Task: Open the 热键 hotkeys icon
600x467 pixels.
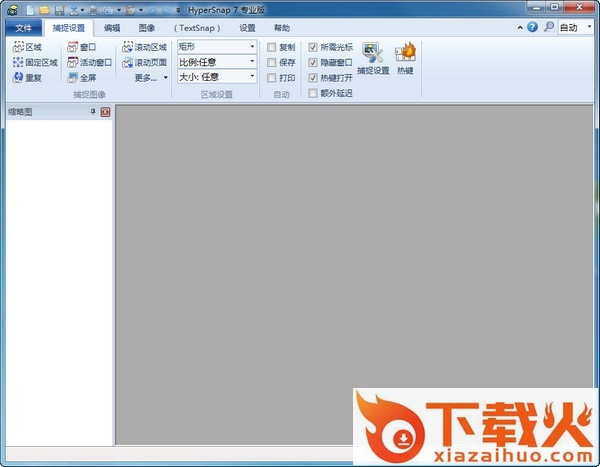Action: [406, 58]
